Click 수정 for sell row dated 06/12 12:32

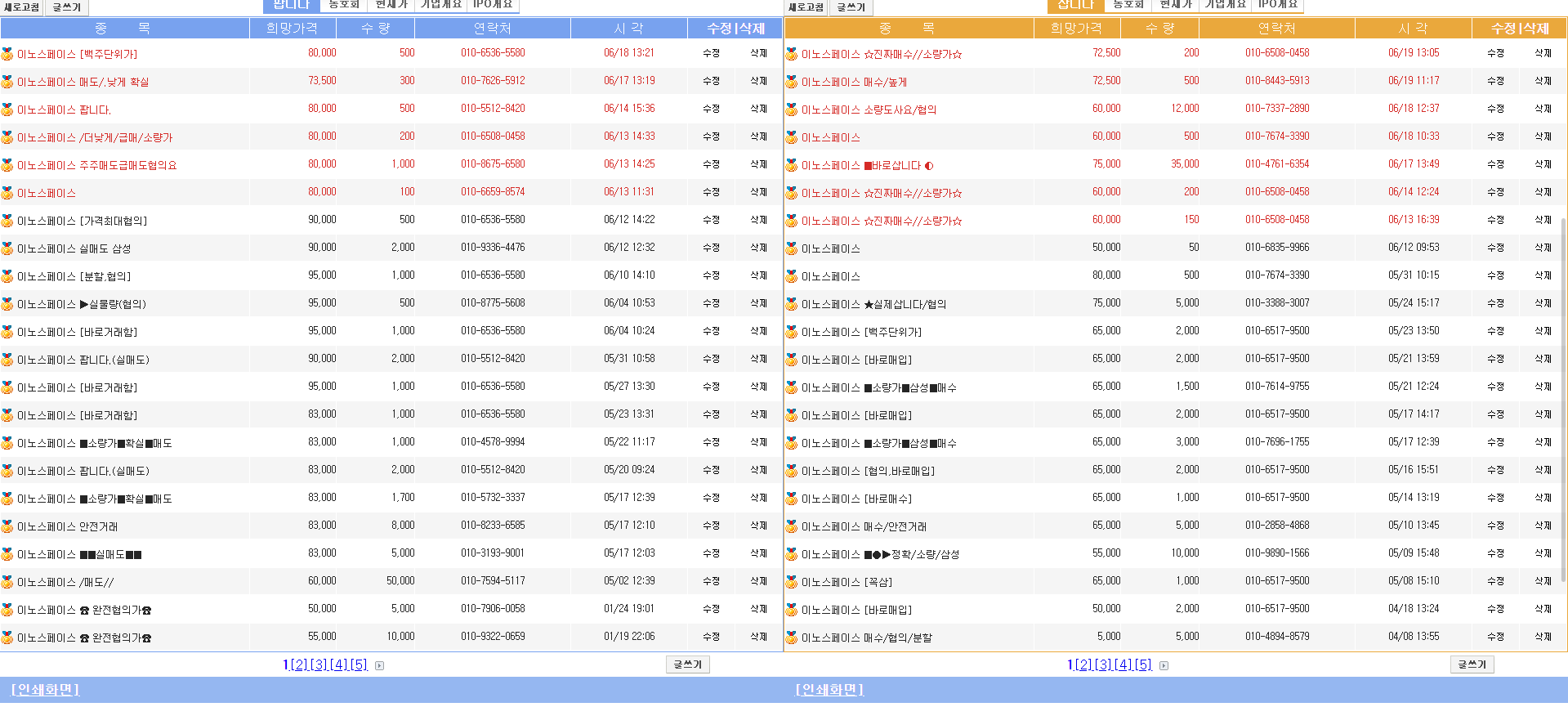tap(711, 248)
